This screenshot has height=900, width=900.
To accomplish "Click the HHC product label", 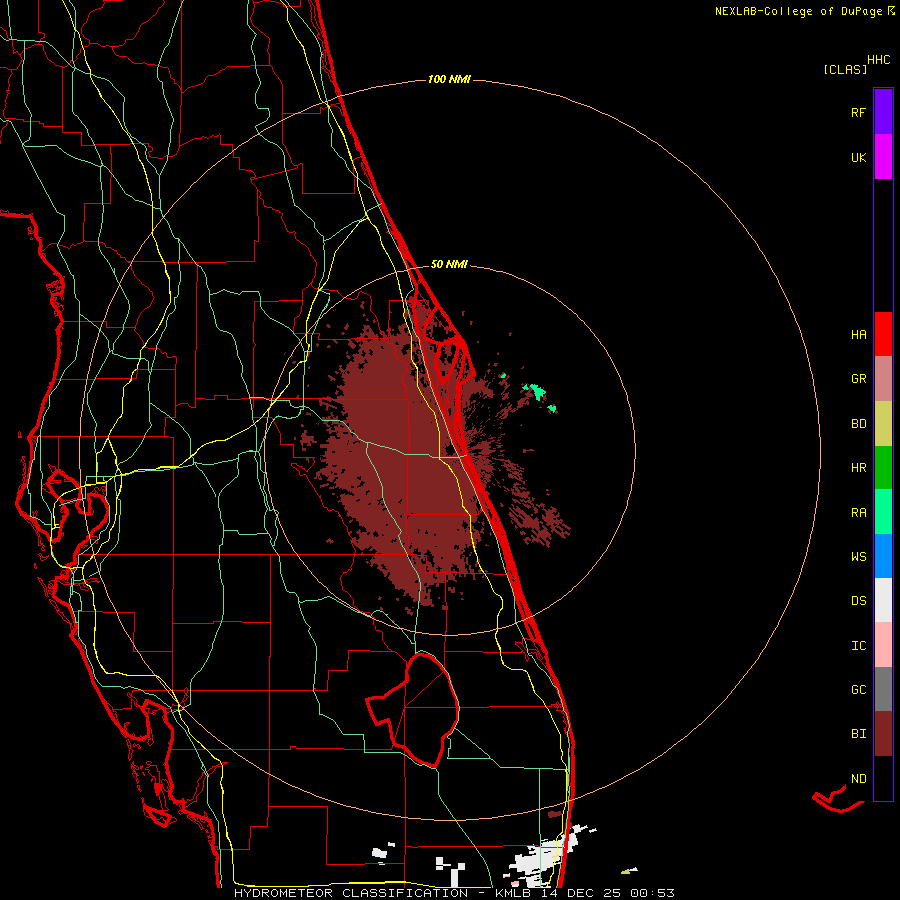I will click(x=878, y=60).
